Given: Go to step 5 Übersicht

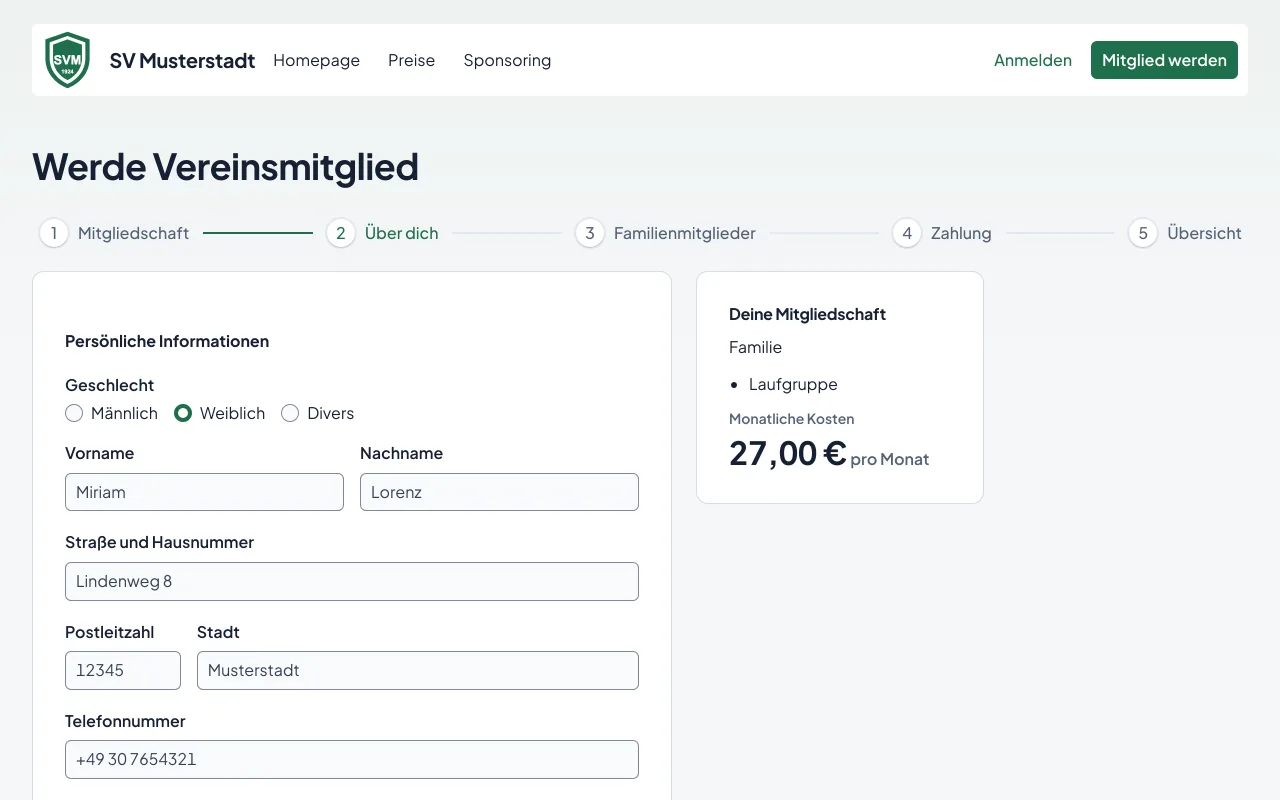Looking at the screenshot, I should coord(1185,233).
